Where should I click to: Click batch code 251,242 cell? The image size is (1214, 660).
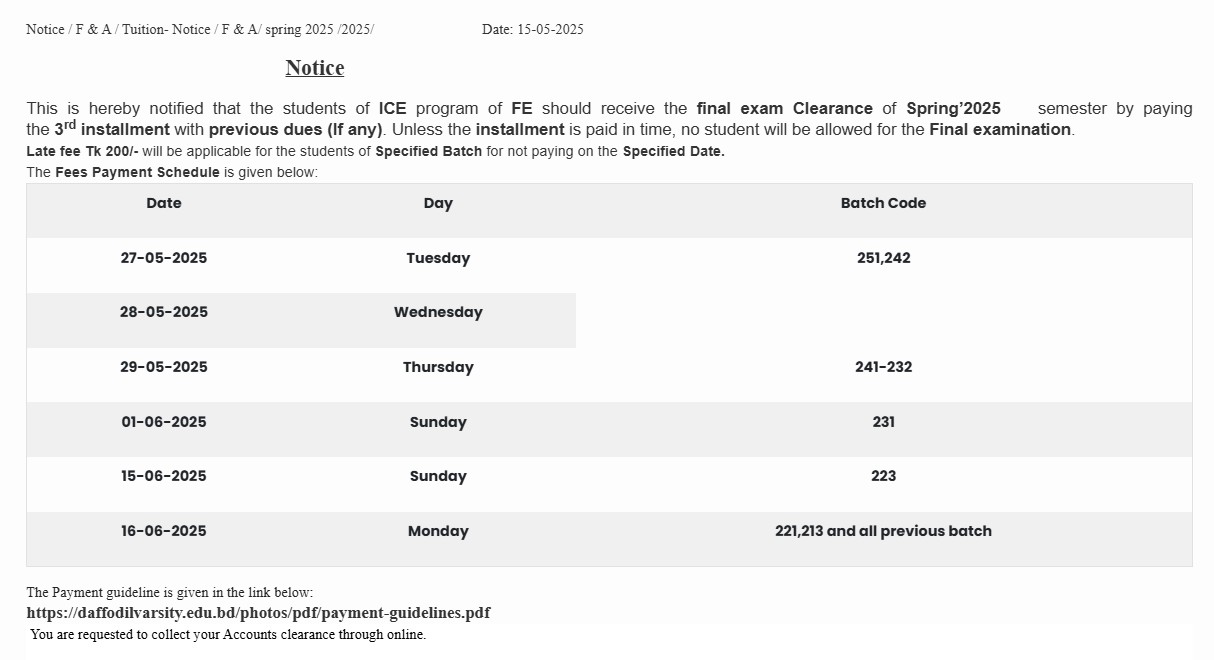click(x=883, y=258)
